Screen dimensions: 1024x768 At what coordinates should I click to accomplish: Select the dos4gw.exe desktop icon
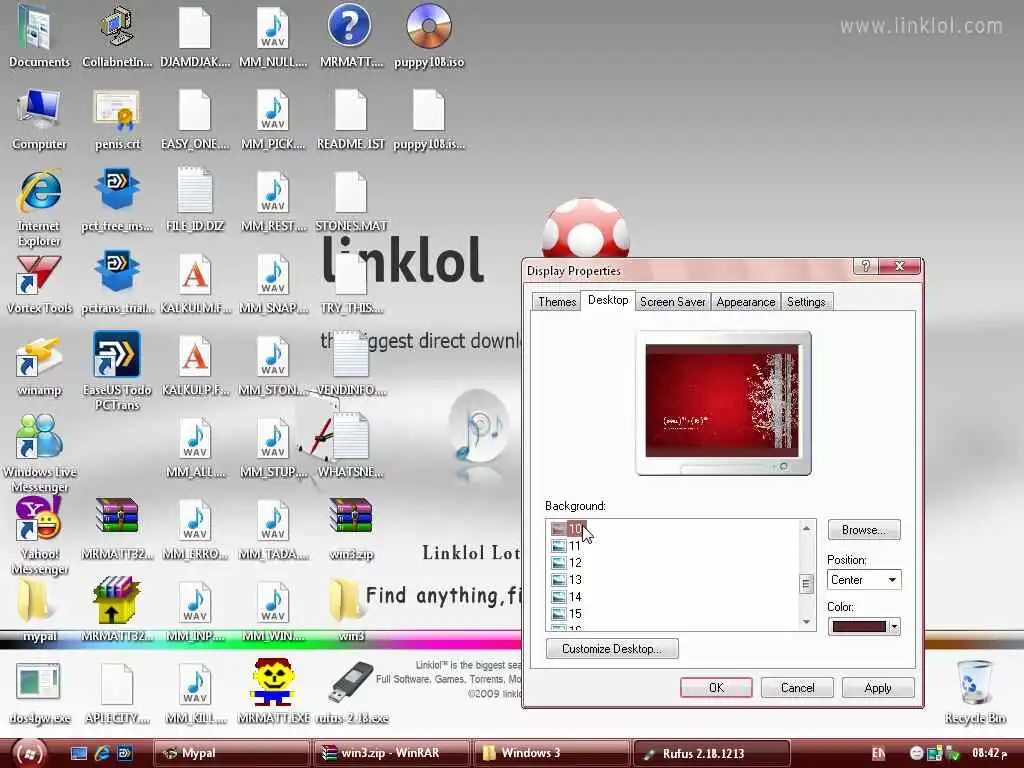point(39,694)
